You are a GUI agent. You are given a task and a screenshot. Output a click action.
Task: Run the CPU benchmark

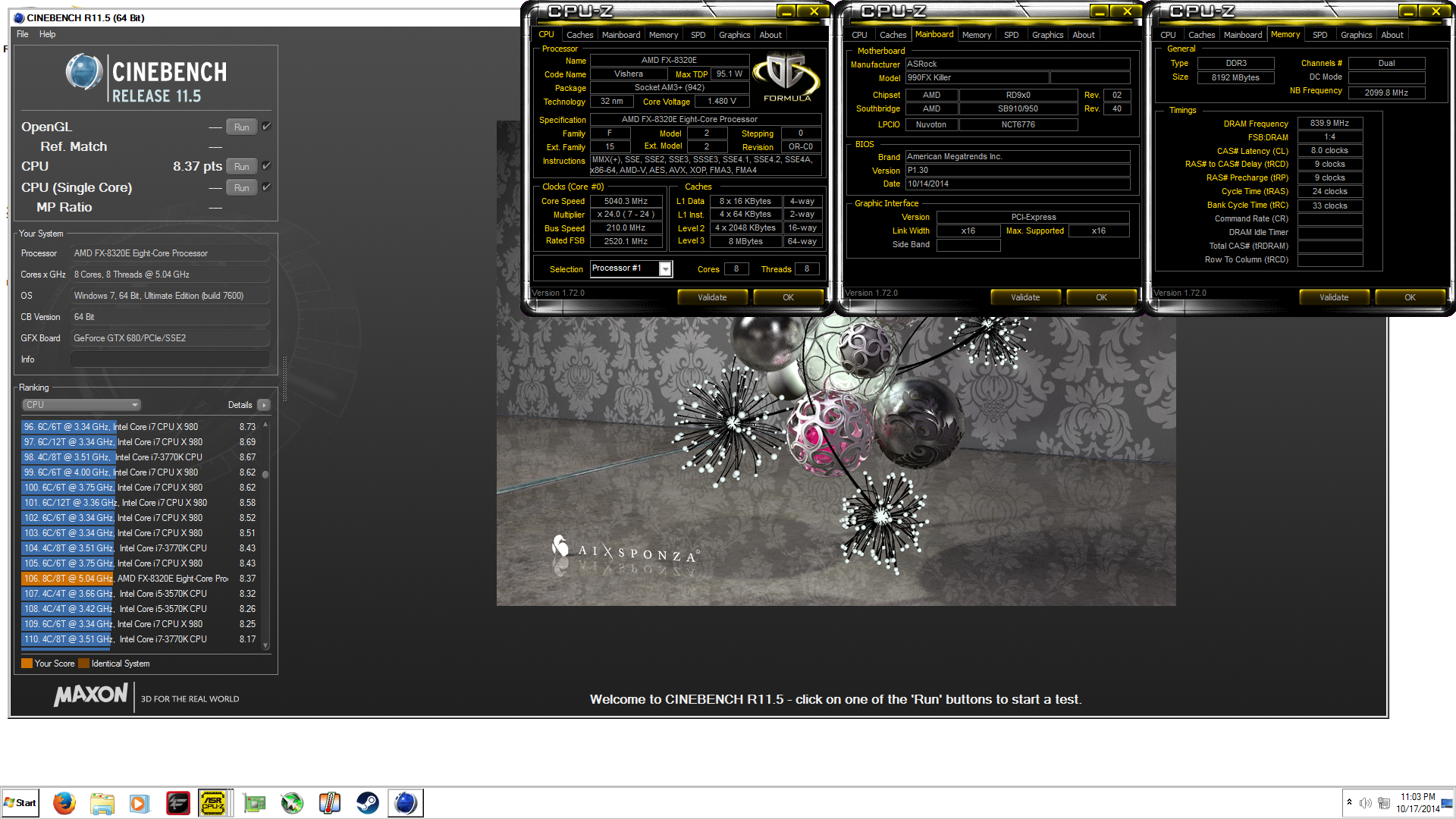click(x=242, y=166)
